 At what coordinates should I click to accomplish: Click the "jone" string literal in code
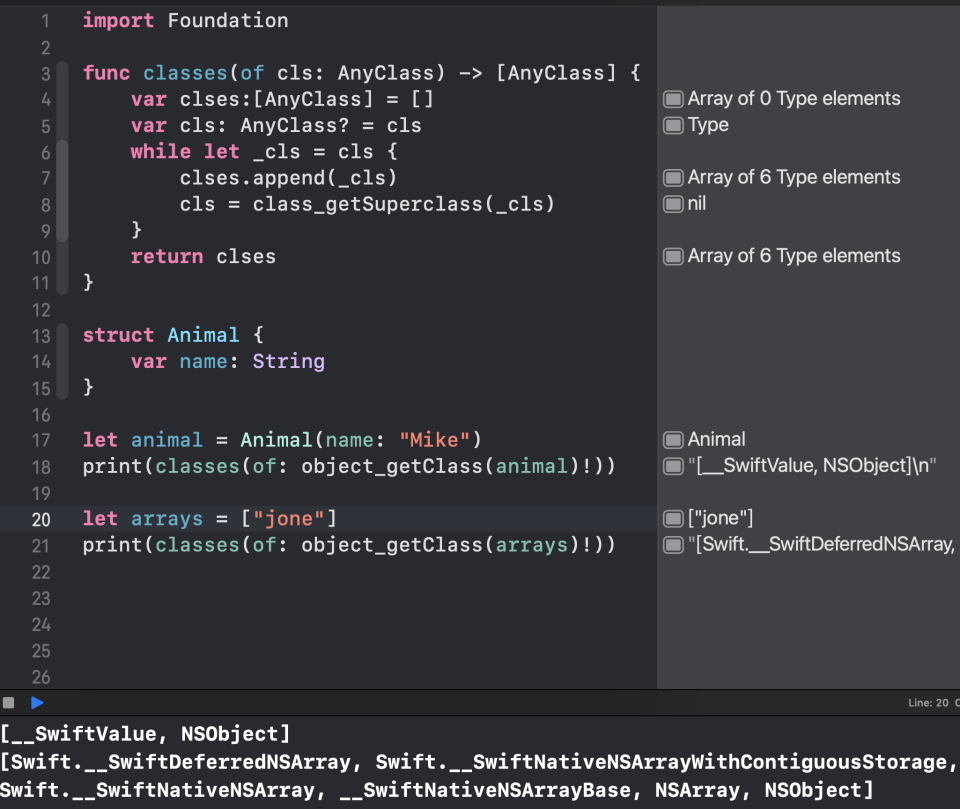(x=288, y=519)
